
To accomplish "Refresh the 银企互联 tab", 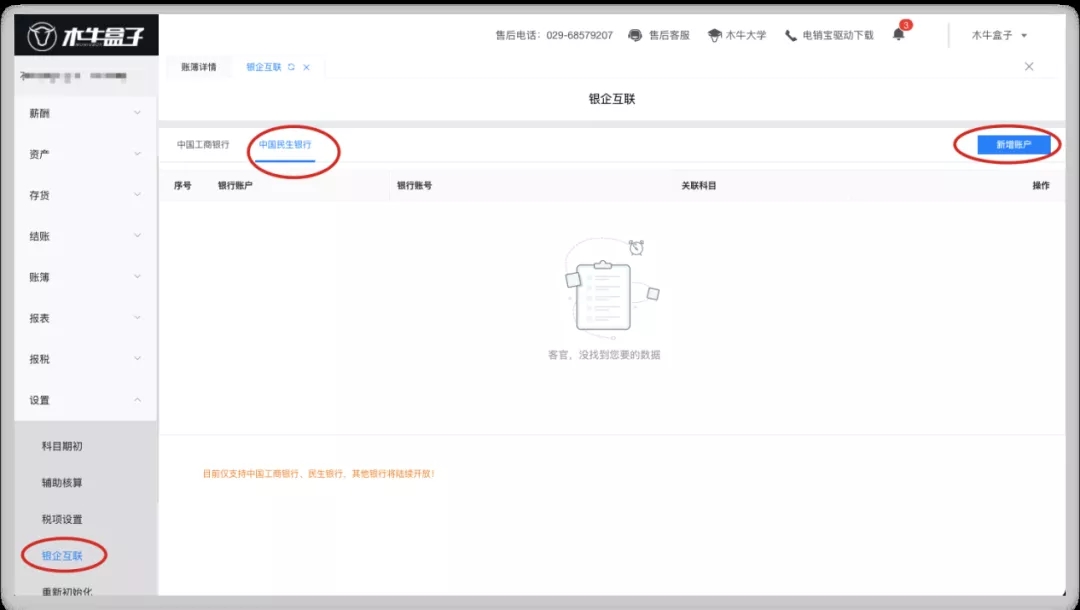I will pyautogui.click(x=291, y=67).
